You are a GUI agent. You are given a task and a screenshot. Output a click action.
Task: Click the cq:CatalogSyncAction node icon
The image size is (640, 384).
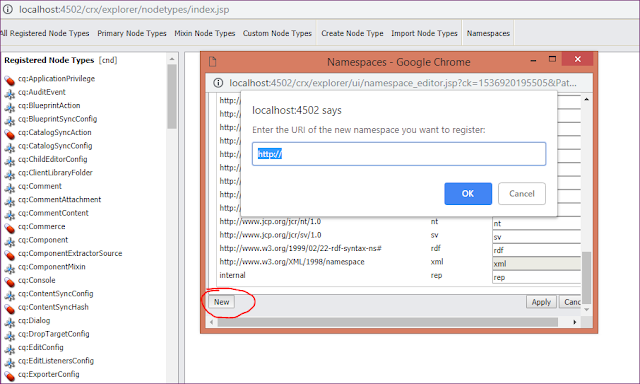[9, 134]
